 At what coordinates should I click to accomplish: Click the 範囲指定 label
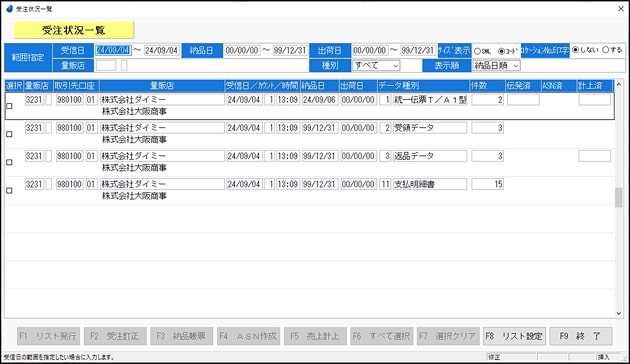click(28, 57)
